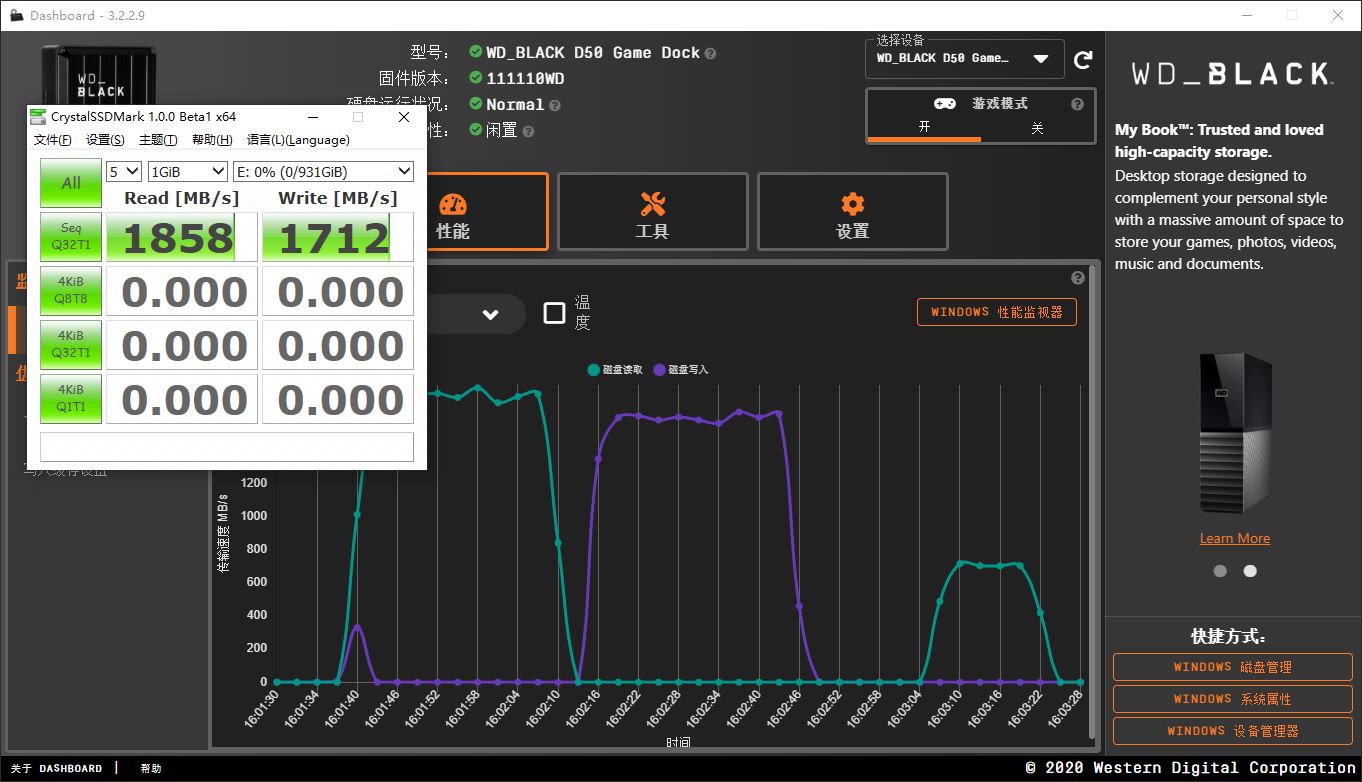Toggle 磁盘写入 legend series

point(680,370)
